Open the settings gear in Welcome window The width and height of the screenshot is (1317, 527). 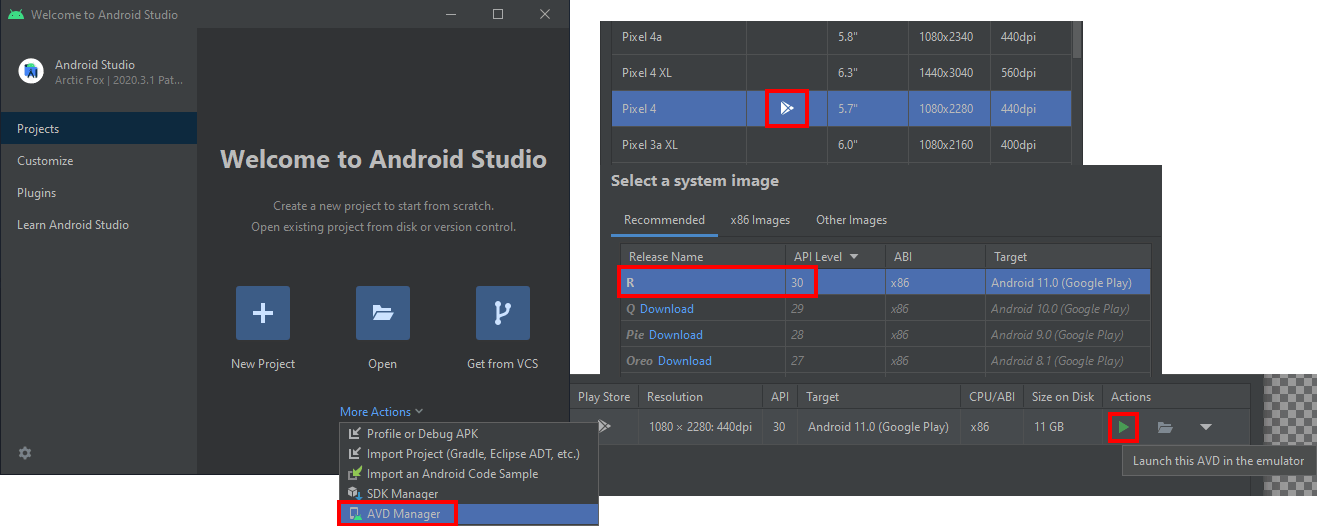pyautogui.click(x=25, y=453)
